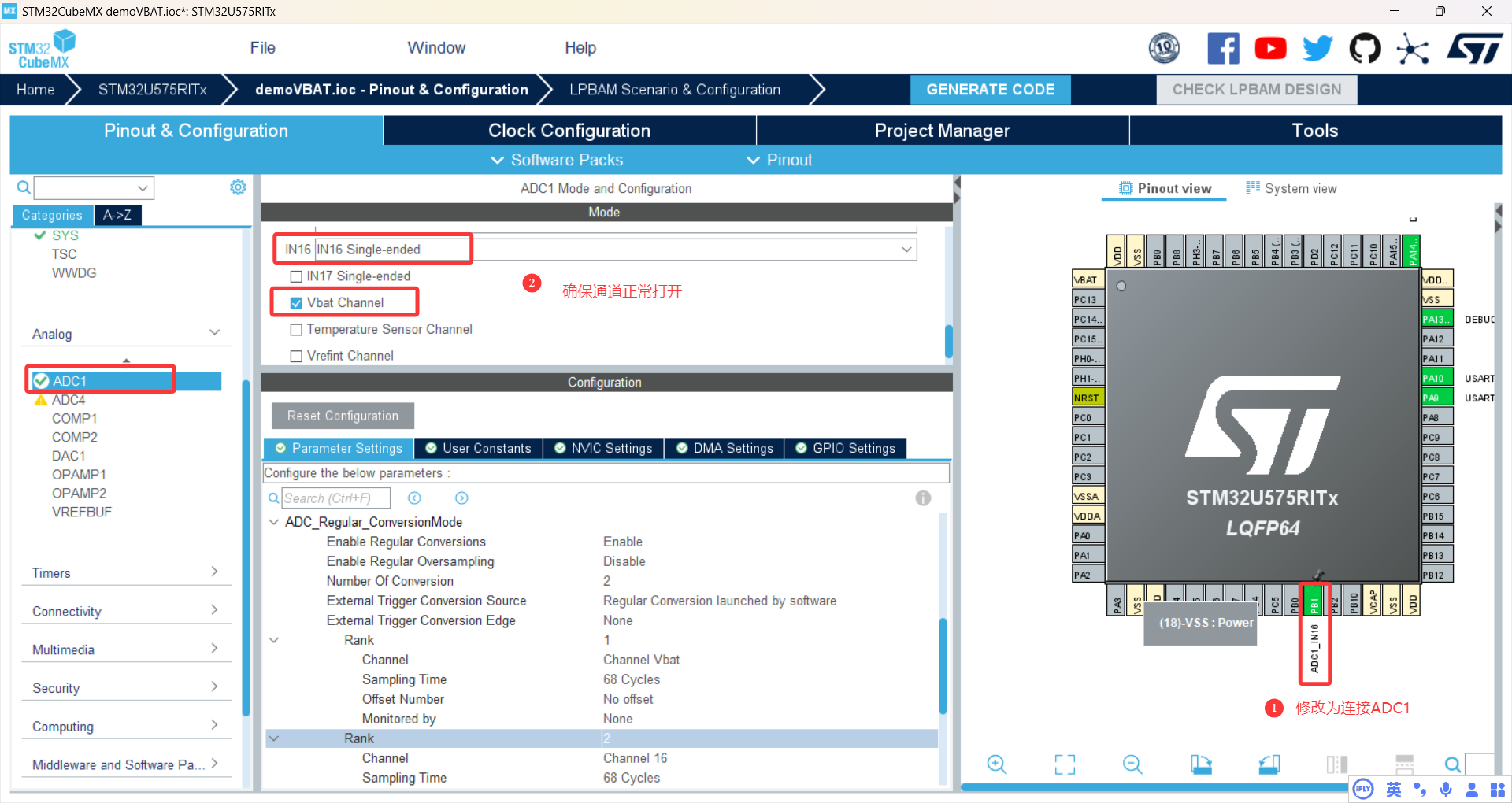
Task: Select the VBAT pin on the chip
Action: [x=1088, y=279]
